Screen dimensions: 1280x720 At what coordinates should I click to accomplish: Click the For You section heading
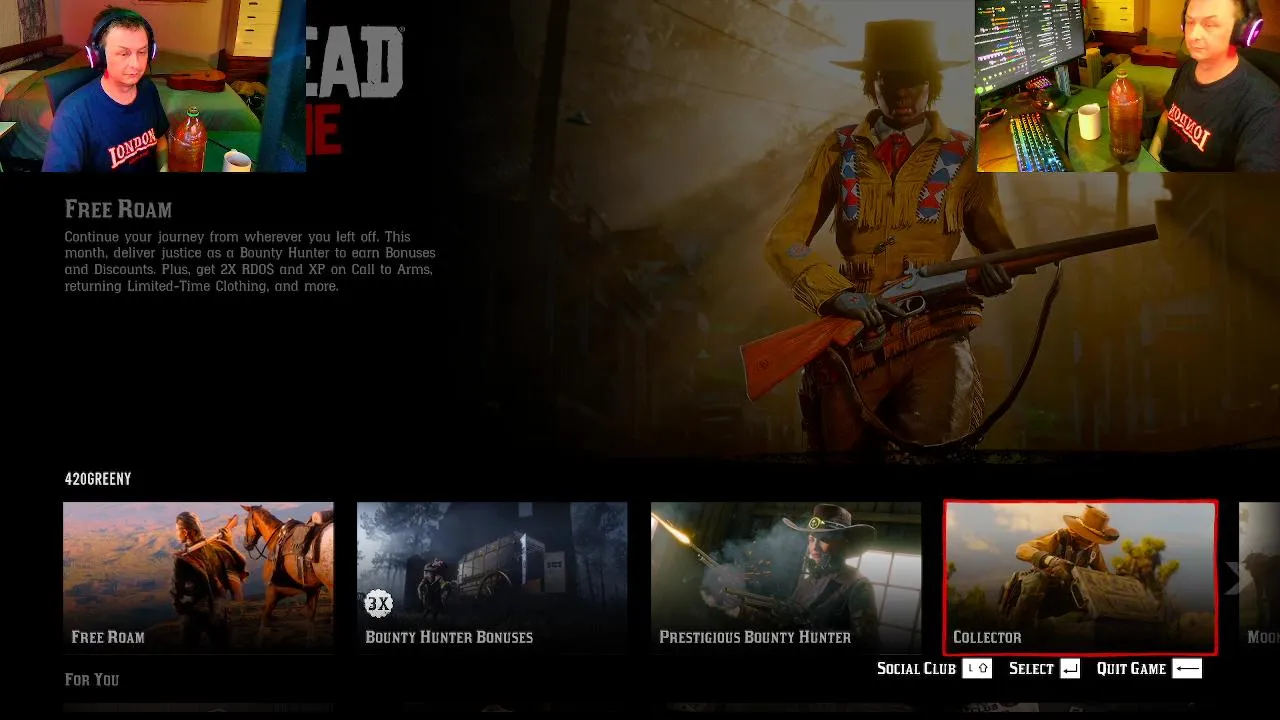[92, 680]
